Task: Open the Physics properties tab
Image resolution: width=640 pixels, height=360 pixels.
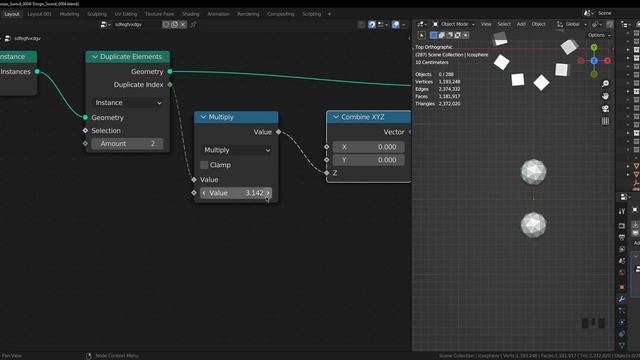Action: 622,322
